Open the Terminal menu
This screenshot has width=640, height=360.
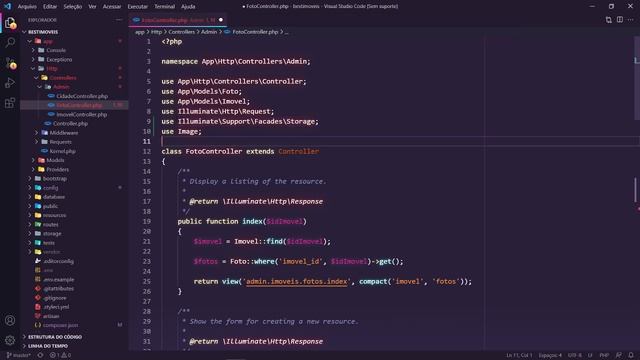[164, 7]
